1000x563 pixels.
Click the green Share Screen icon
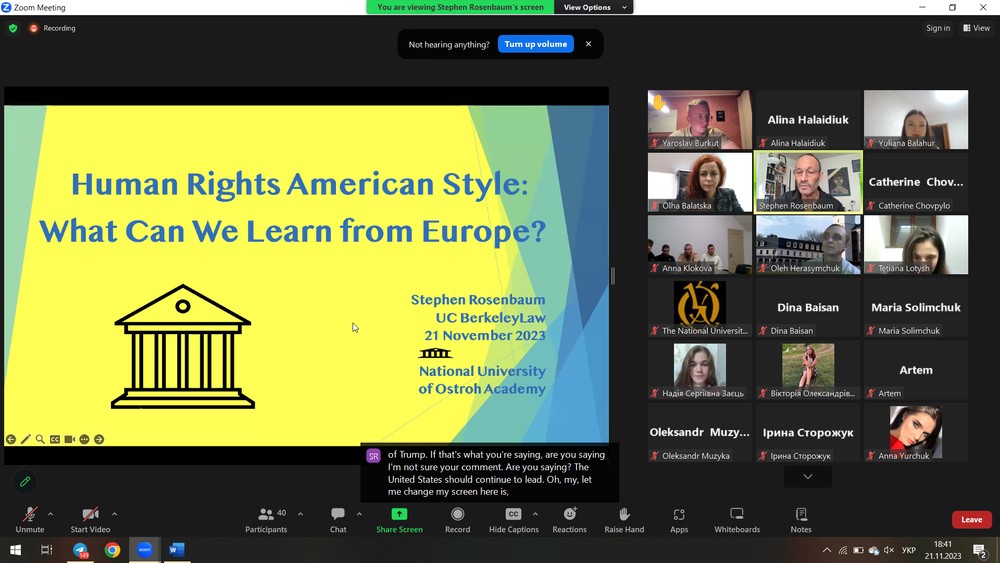click(399, 514)
